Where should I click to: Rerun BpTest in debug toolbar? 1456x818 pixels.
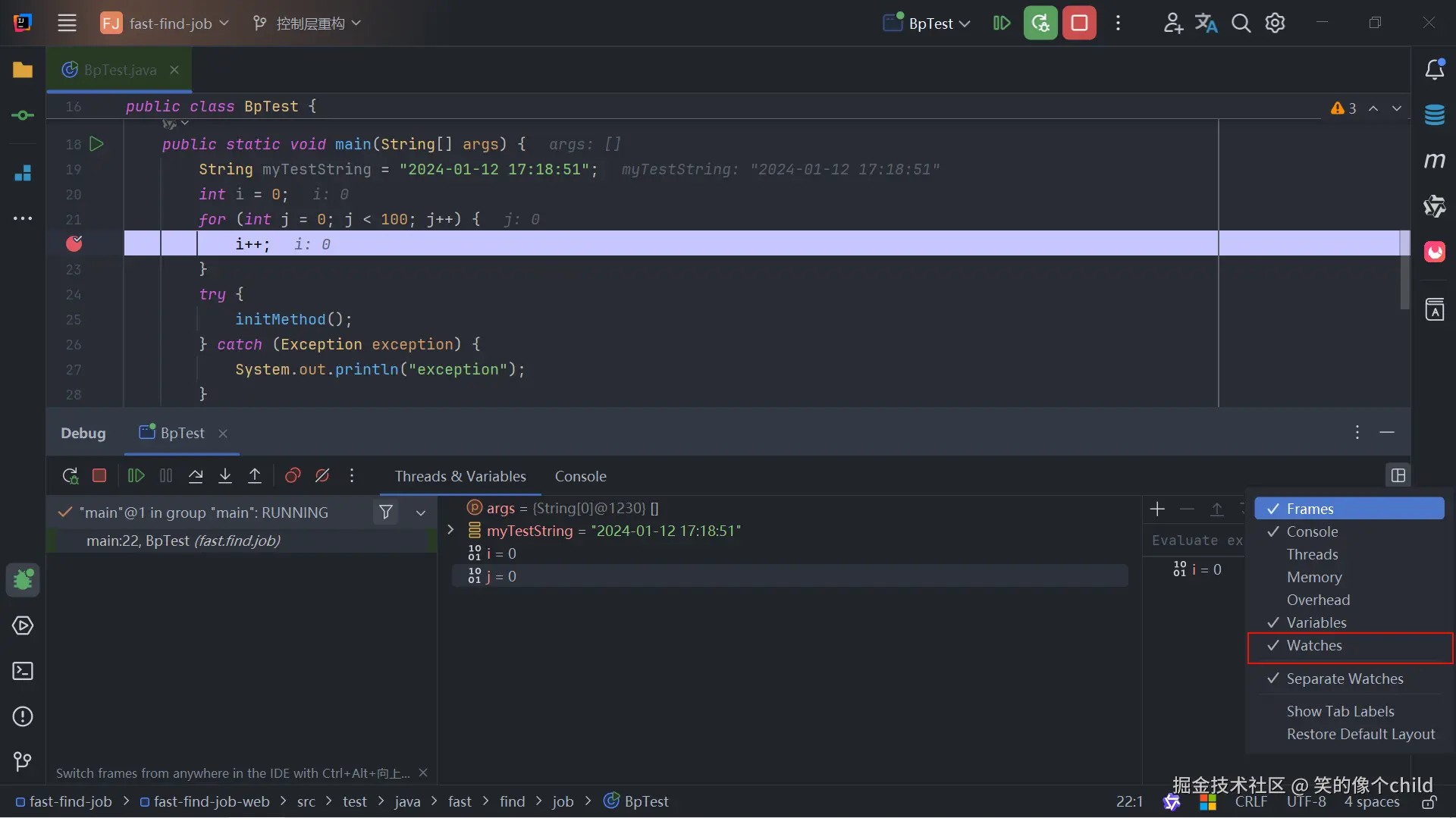(x=70, y=476)
